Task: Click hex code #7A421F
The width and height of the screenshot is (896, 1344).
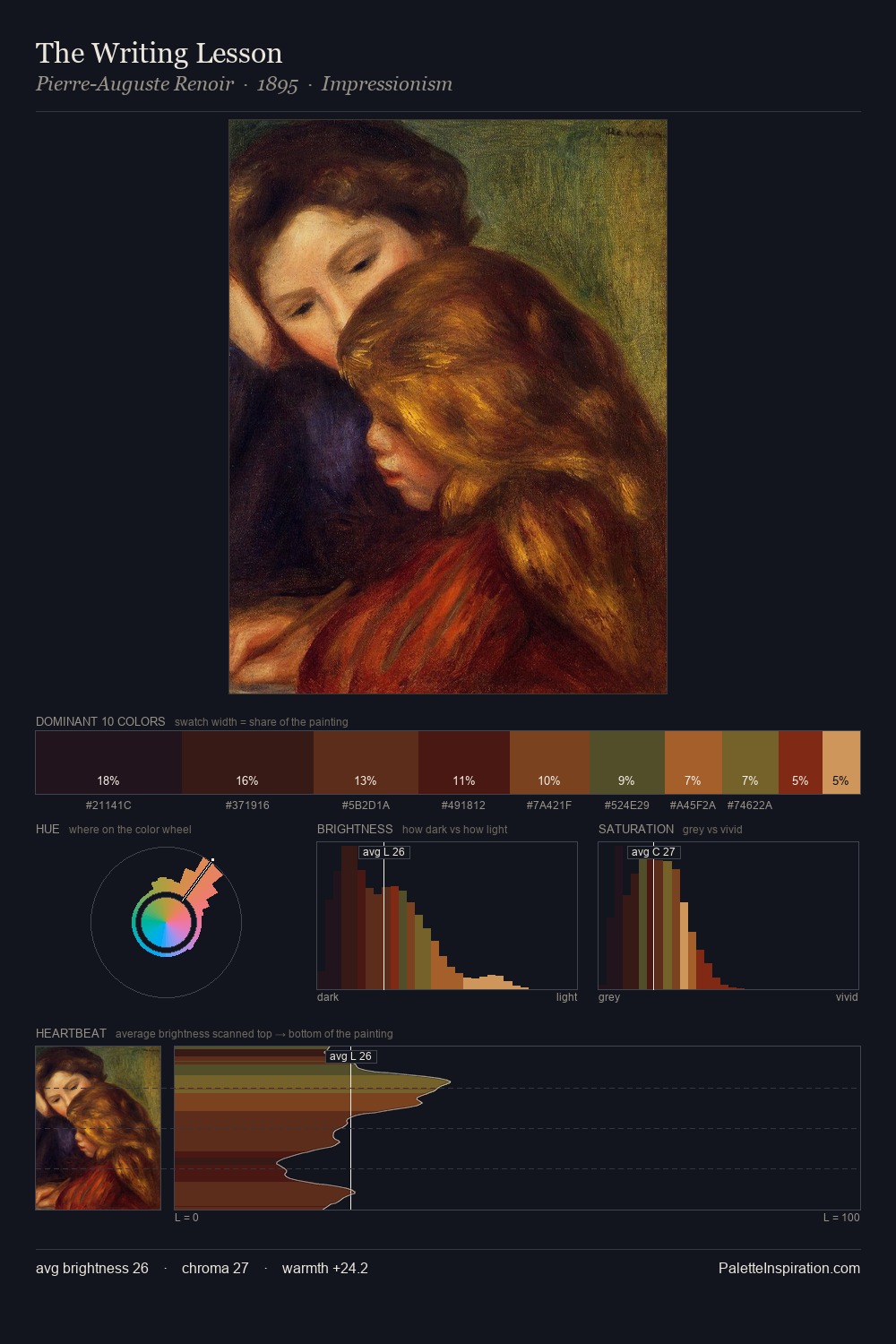Action: (549, 806)
